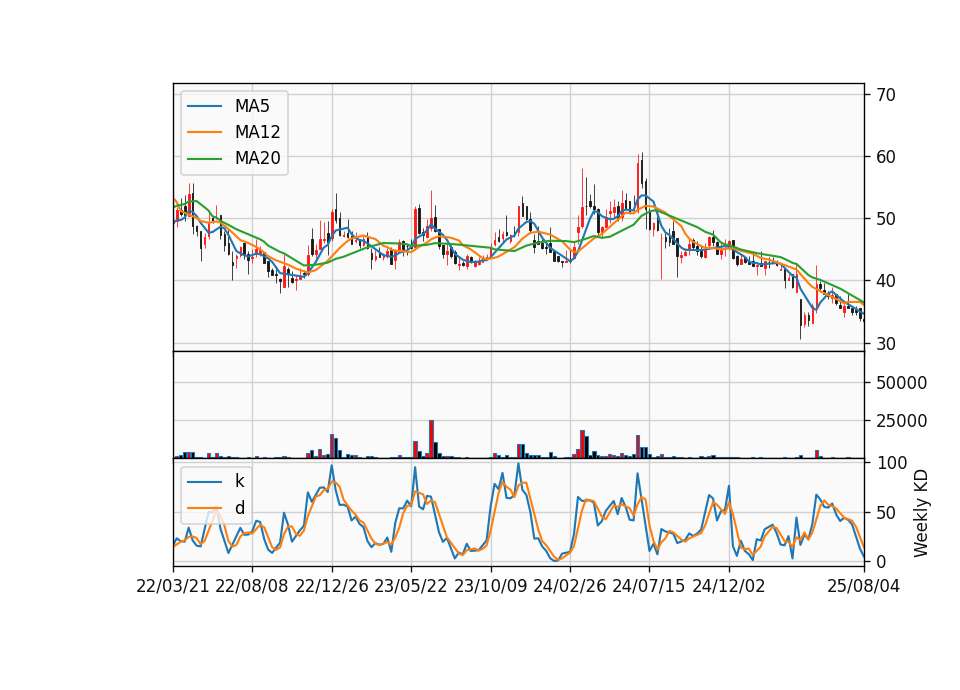
Task: Click the blue MA5 legend line sample
Action: 204,107
